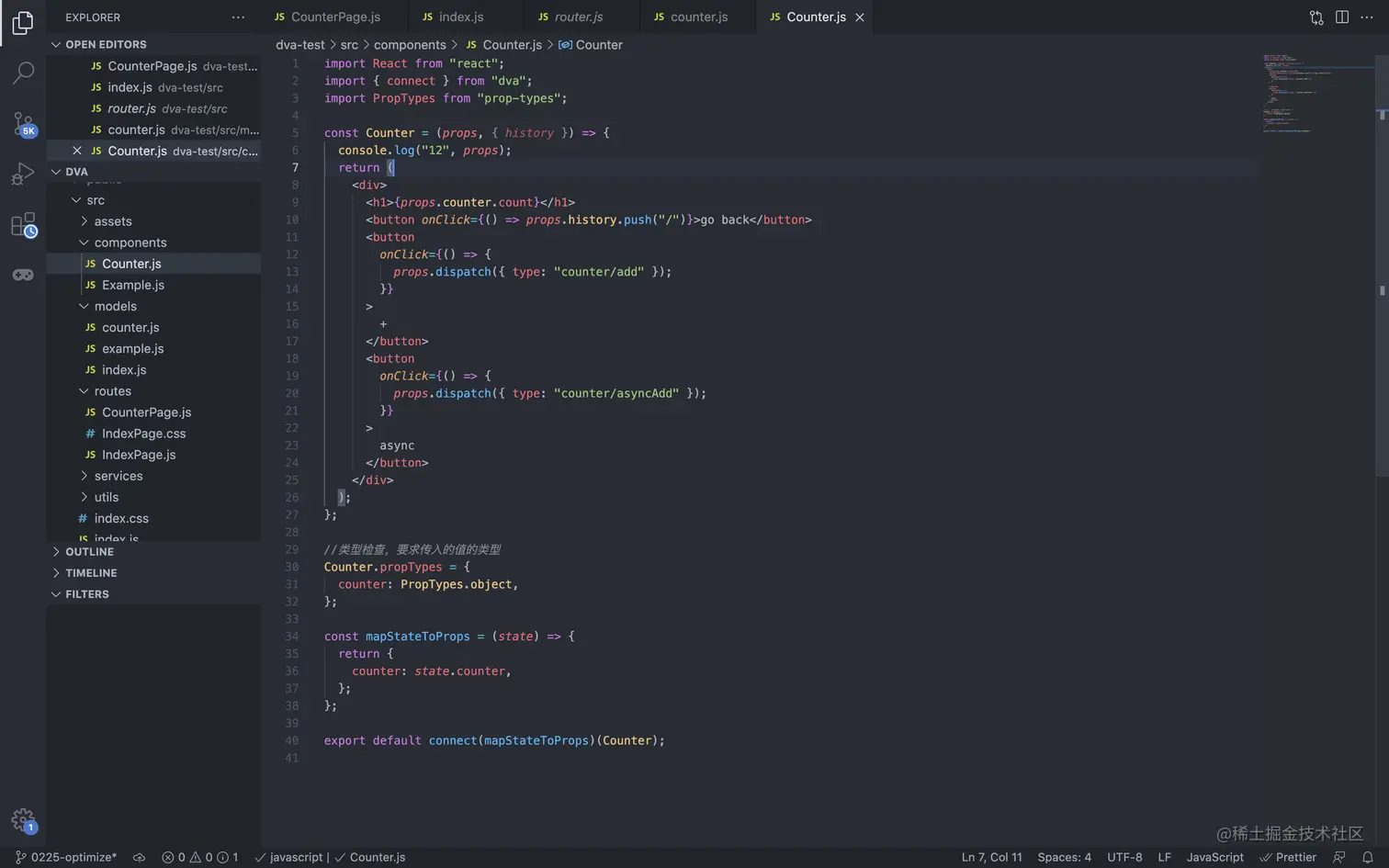The width and height of the screenshot is (1389, 868).
Task: Place cursor on export default connect line
Action: [494, 740]
